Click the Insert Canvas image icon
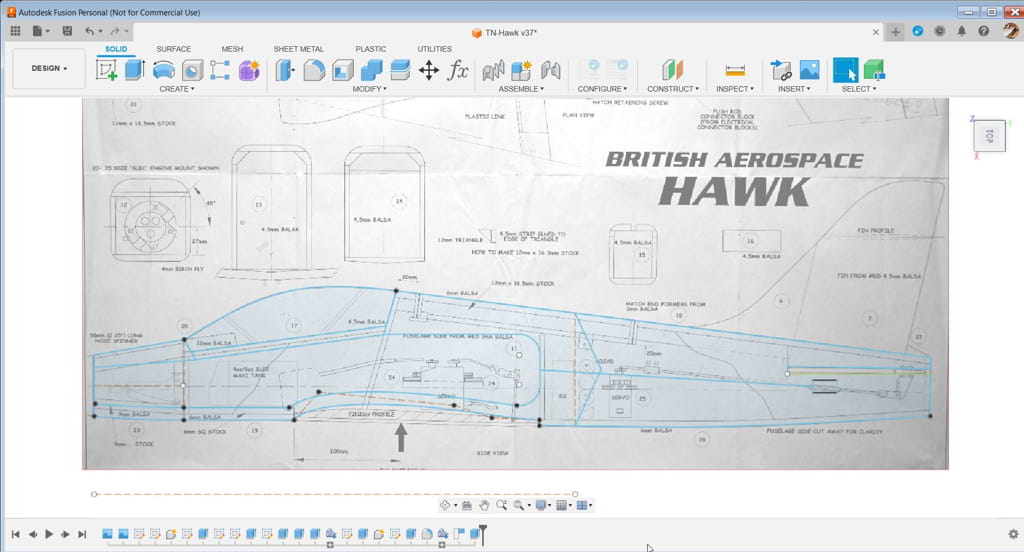Viewport: 1024px width, 552px height. [x=809, y=70]
